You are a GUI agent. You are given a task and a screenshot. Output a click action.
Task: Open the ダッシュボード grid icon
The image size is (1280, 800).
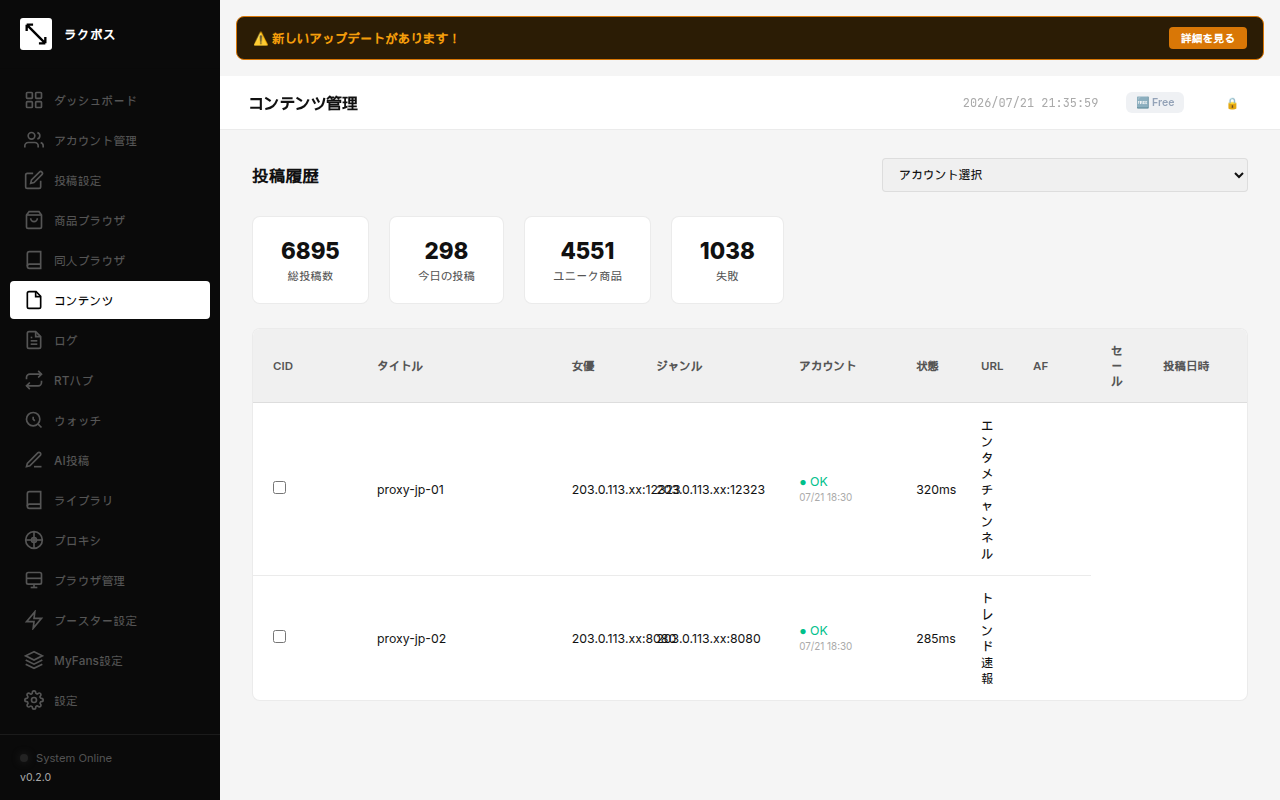pyautogui.click(x=34, y=100)
